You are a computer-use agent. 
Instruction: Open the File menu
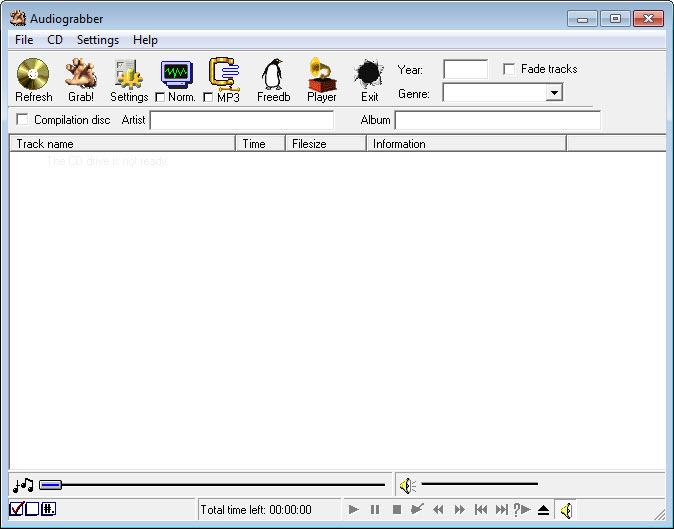click(x=24, y=40)
